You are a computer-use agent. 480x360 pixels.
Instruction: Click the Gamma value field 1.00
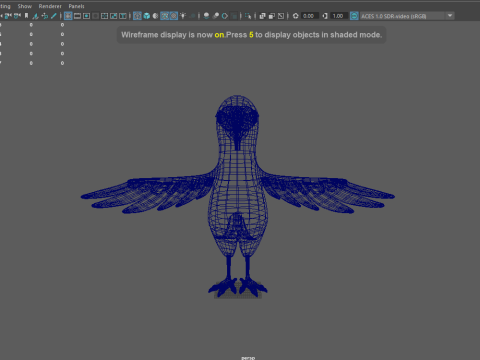tap(339, 16)
